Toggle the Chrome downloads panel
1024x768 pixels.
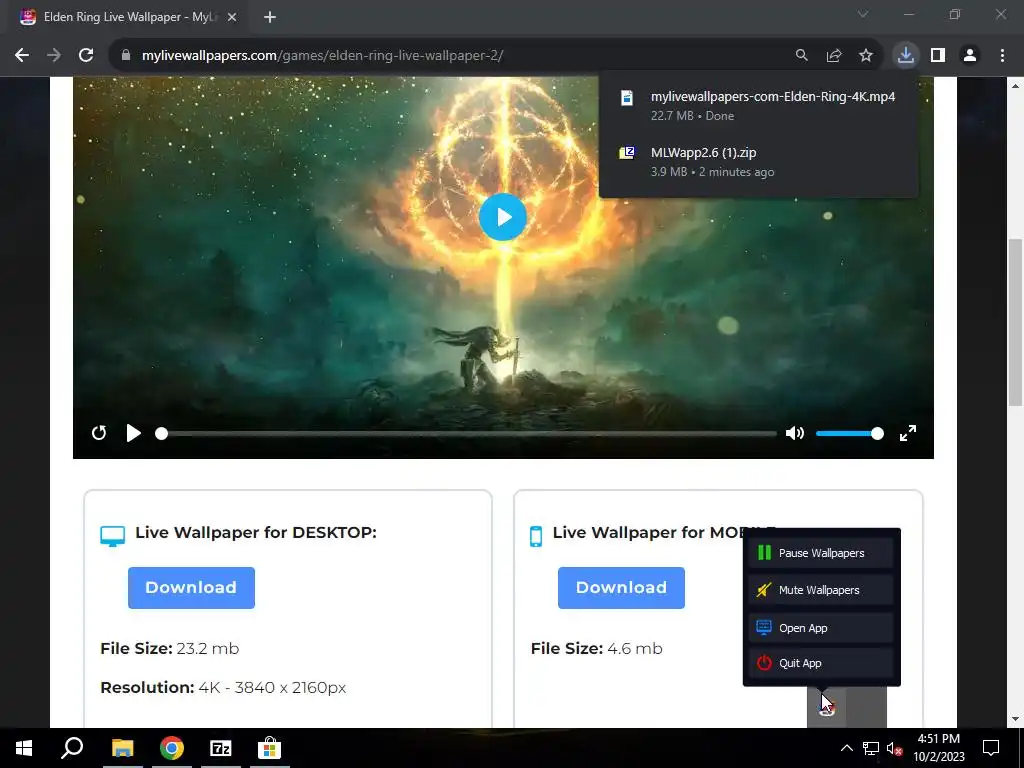pyautogui.click(x=906, y=56)
